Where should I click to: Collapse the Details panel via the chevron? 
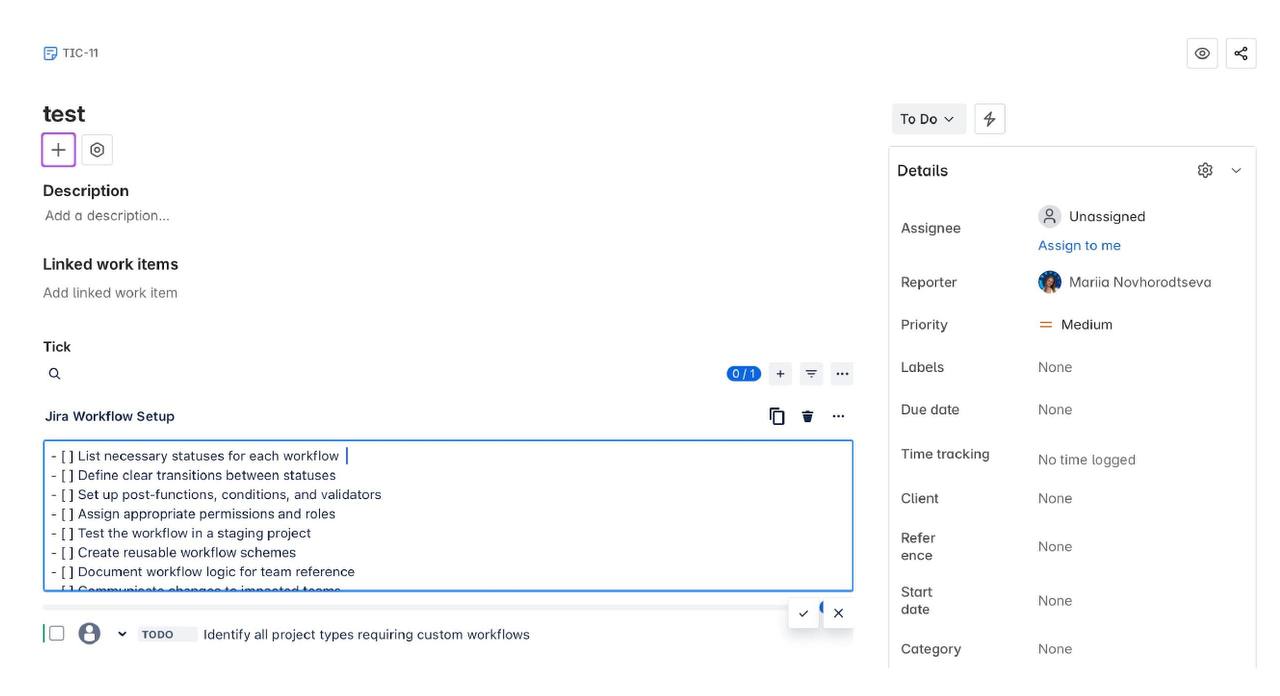click(1236, 170)
